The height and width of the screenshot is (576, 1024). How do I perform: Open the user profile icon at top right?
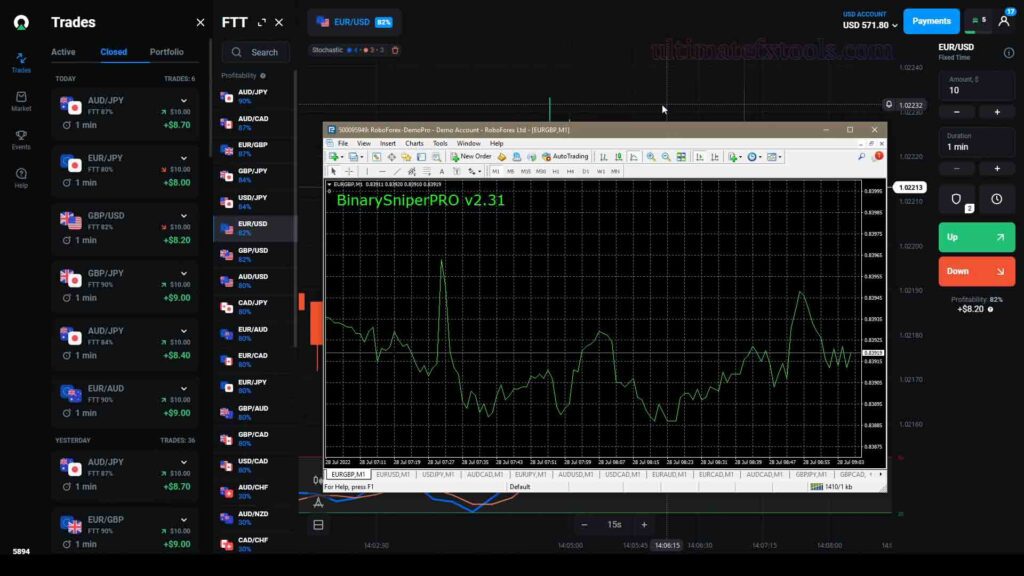pyautogui.click(x=1004, y=21)
